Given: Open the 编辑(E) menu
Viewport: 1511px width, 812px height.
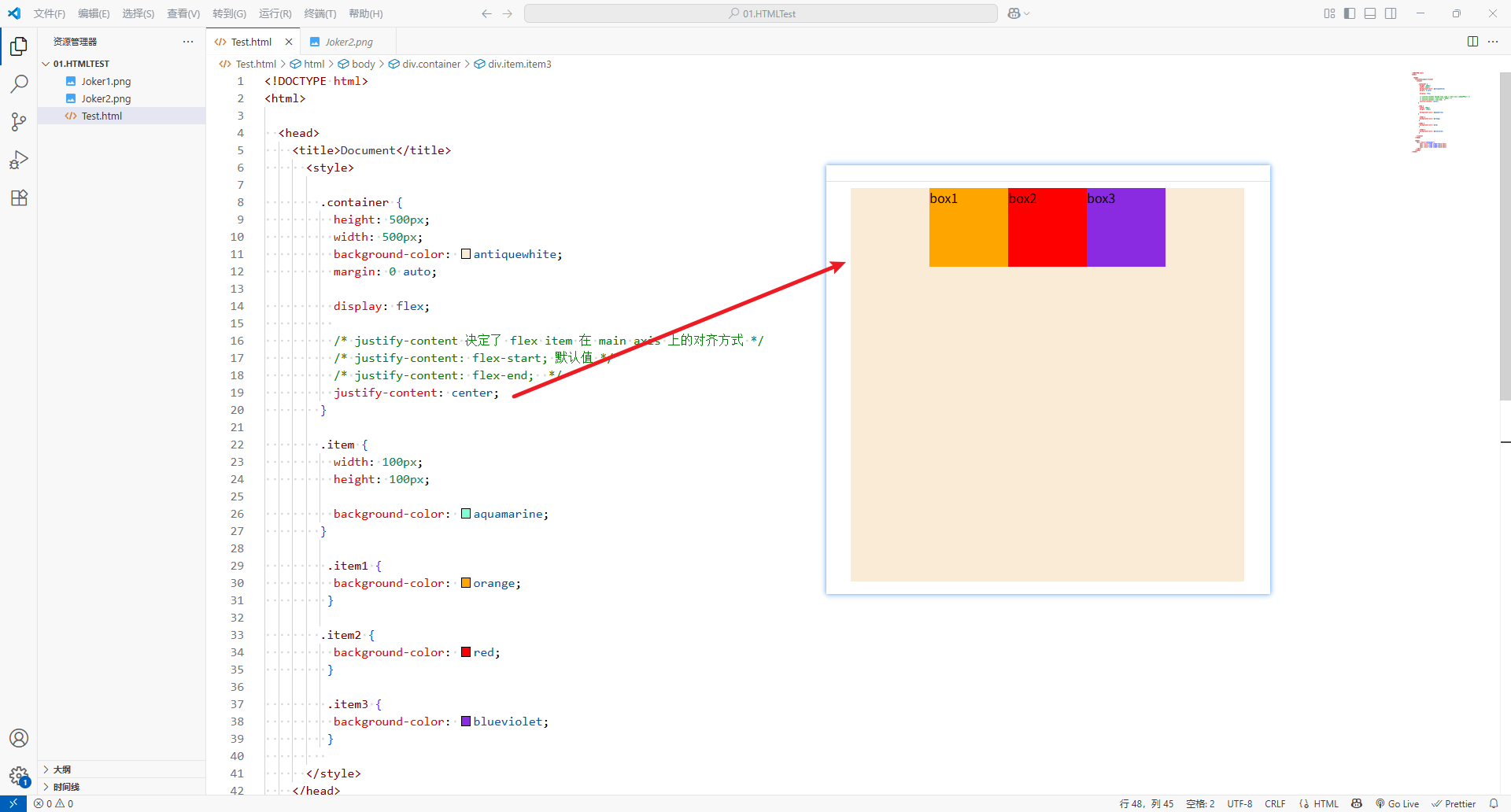Looking at the screenshot, I should 94,13.
